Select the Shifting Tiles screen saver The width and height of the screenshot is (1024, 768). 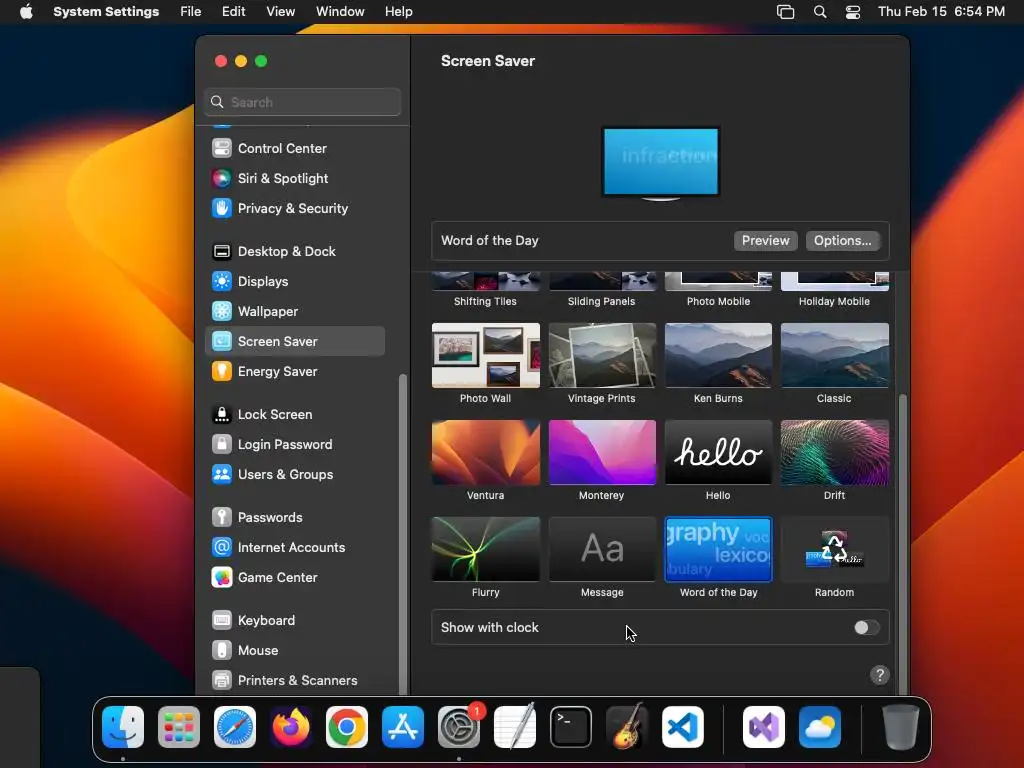(485, 289)
